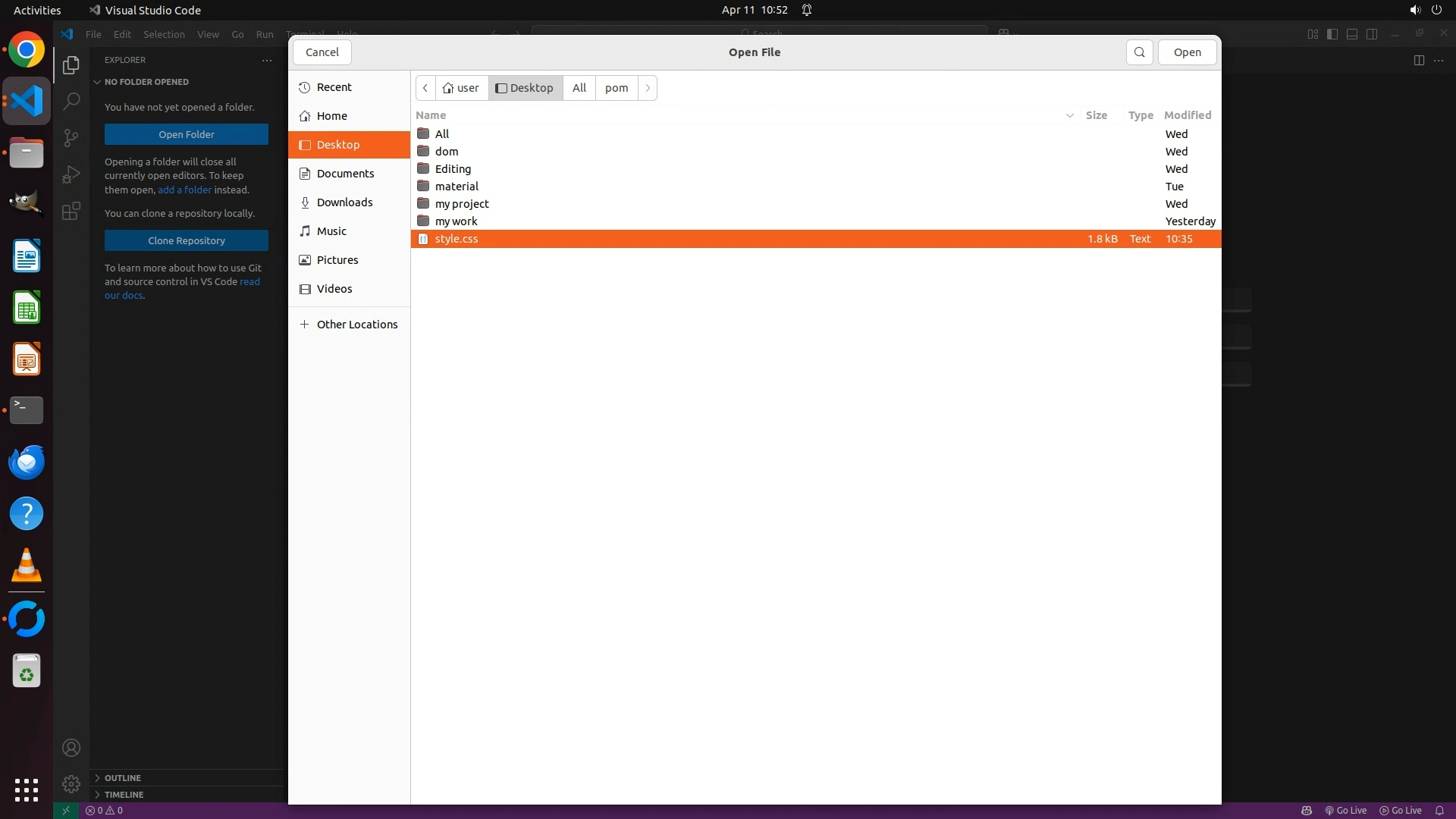Screen dimensions: 1456x819
Task: Click Cancel in the Open File dialog
Action: (x=322, y=52)
